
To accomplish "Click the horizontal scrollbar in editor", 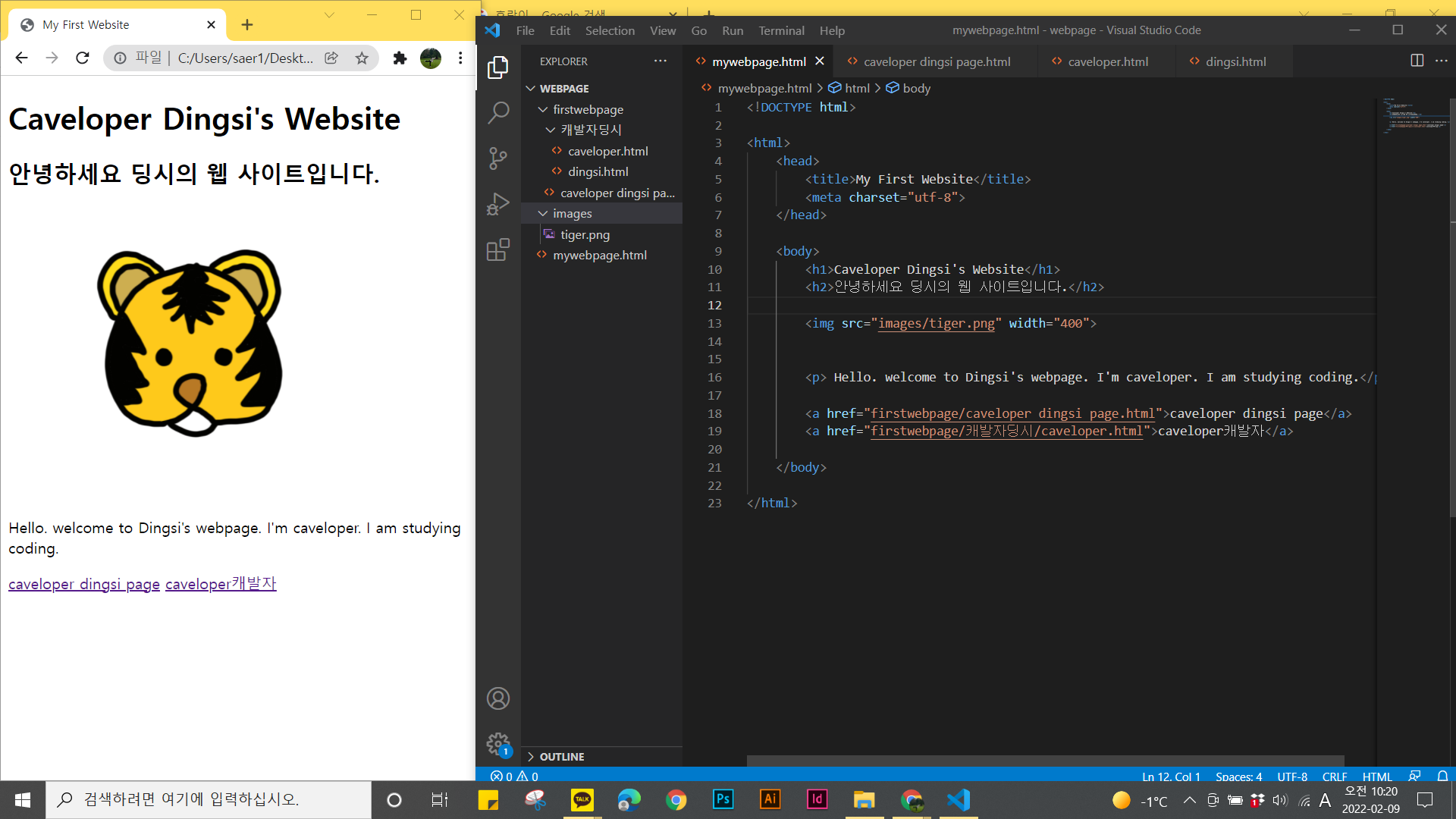I will click(1045, 760).
